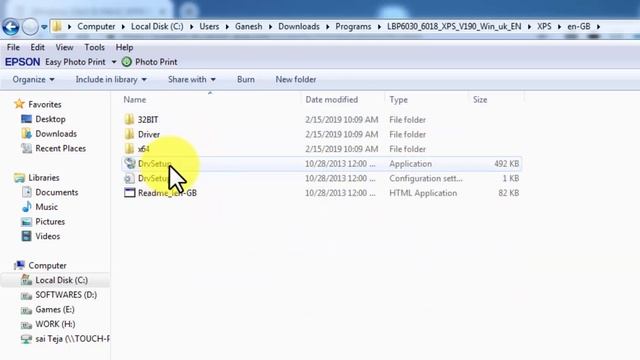Open the Tools menu
Image resolution: width=640 pixels, height=360 pixels.
[x=94, y=47]
